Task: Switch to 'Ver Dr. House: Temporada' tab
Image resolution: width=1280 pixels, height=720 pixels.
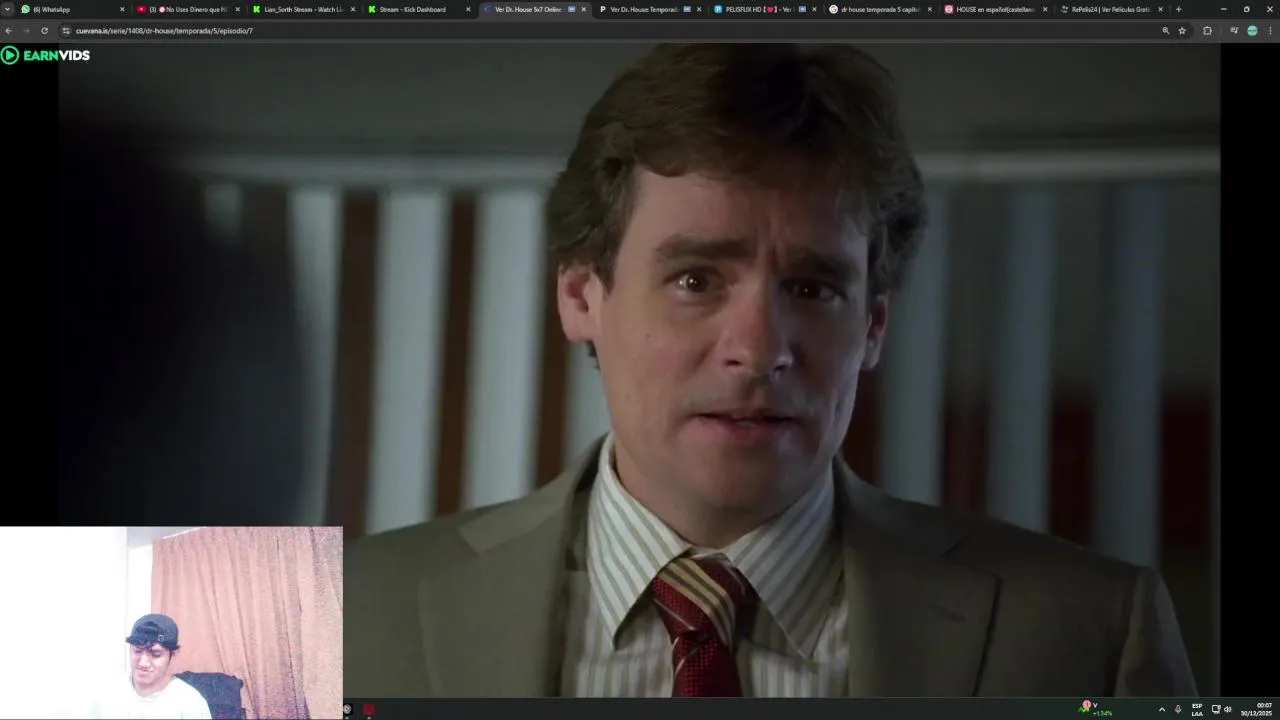Action: tap(648, 9)
